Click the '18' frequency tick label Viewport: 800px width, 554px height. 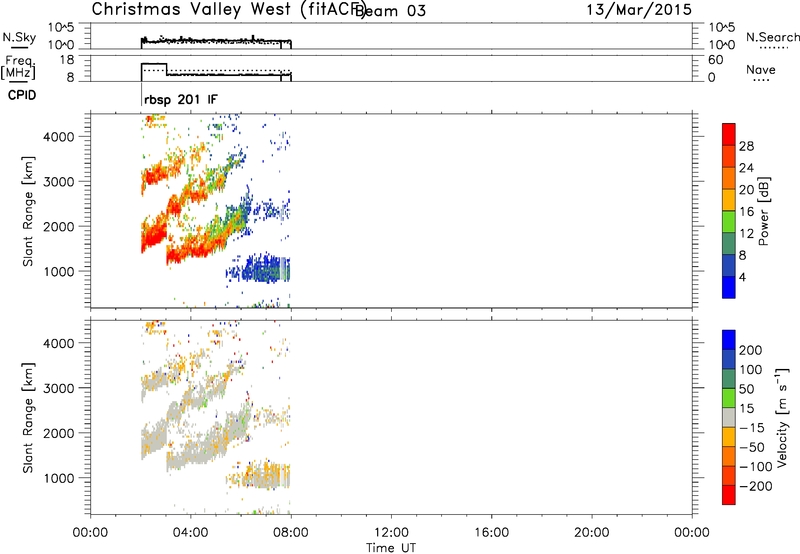pyautogui.click(x=67, y=60)
